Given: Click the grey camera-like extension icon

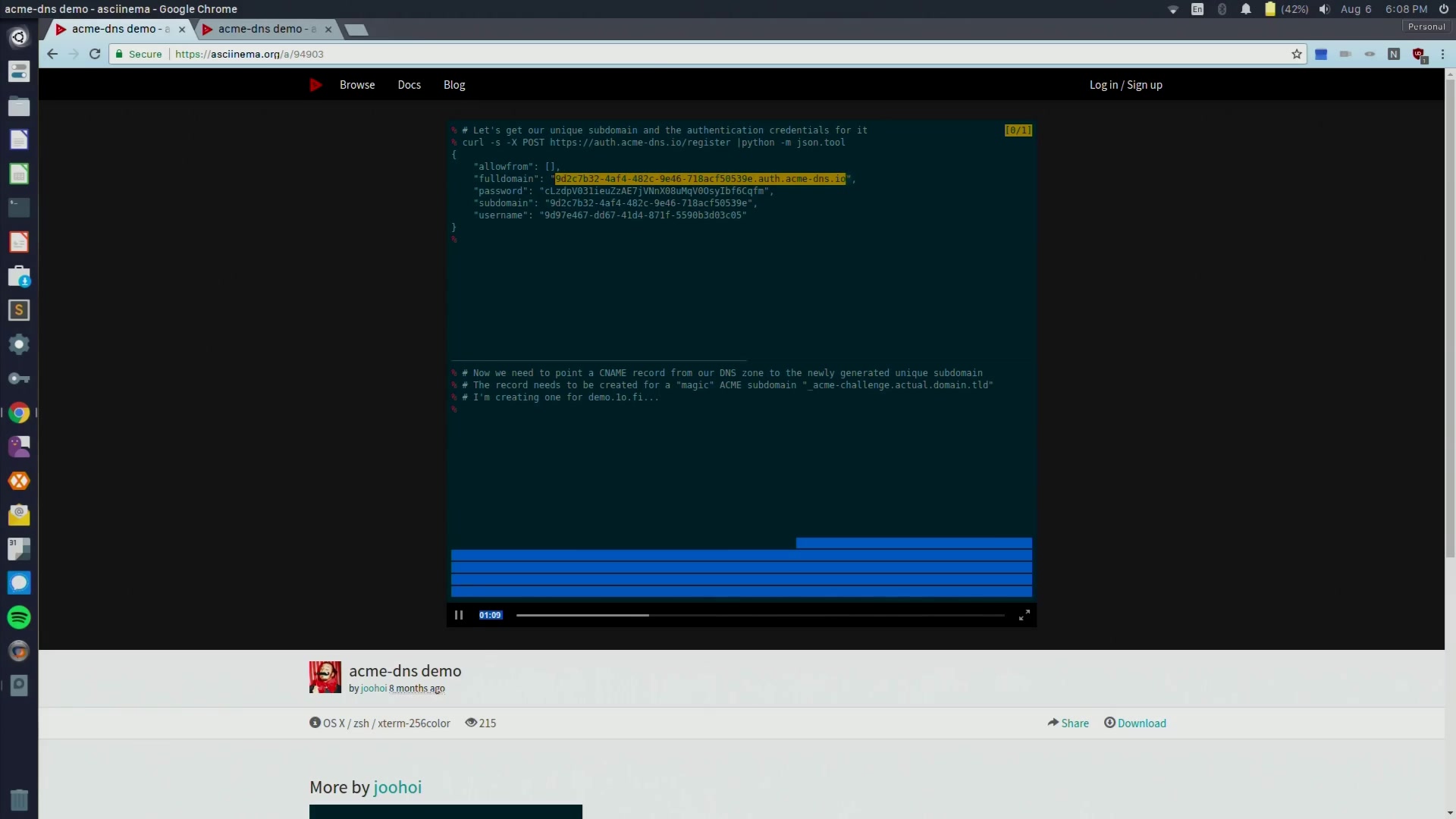Looking at the screenshot, I should point(1345,54).
